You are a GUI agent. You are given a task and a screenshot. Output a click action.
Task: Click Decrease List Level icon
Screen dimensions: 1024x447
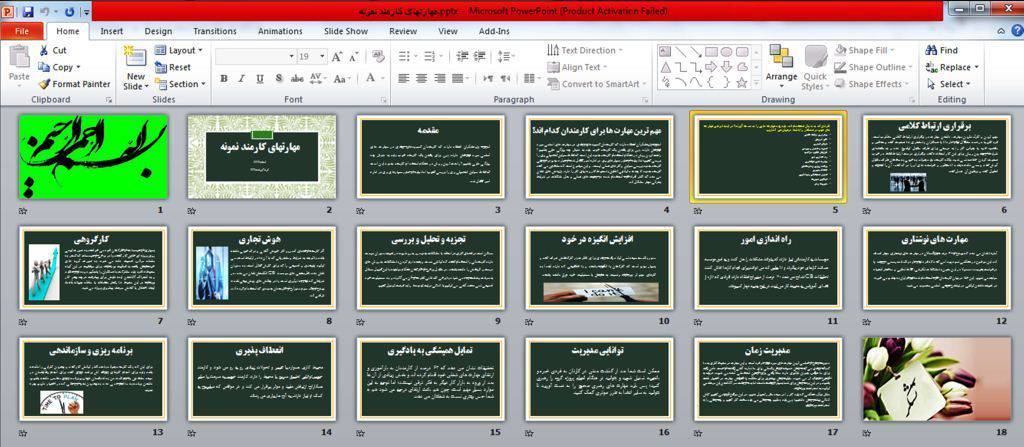point(462,57)
